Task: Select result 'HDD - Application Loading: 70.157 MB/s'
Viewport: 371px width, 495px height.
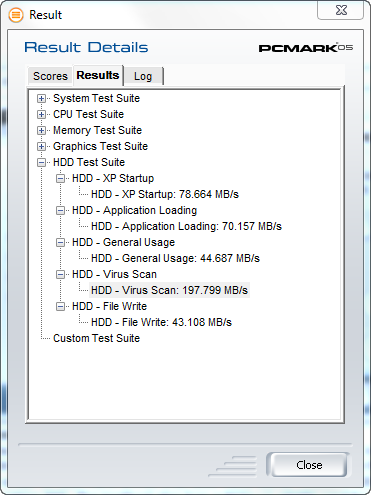Action: 186,226
